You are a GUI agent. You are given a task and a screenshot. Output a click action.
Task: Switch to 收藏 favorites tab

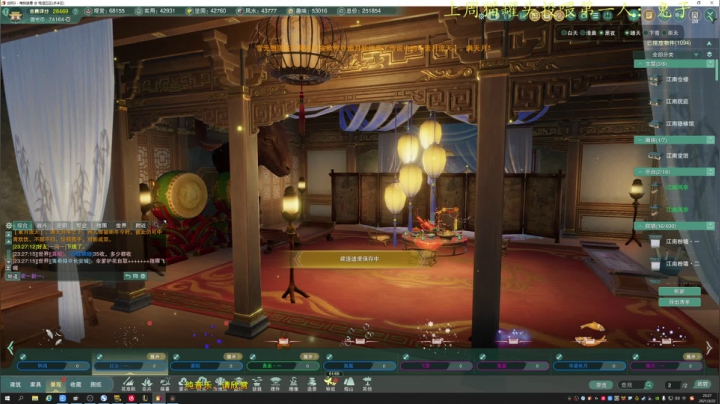(76, 384)
